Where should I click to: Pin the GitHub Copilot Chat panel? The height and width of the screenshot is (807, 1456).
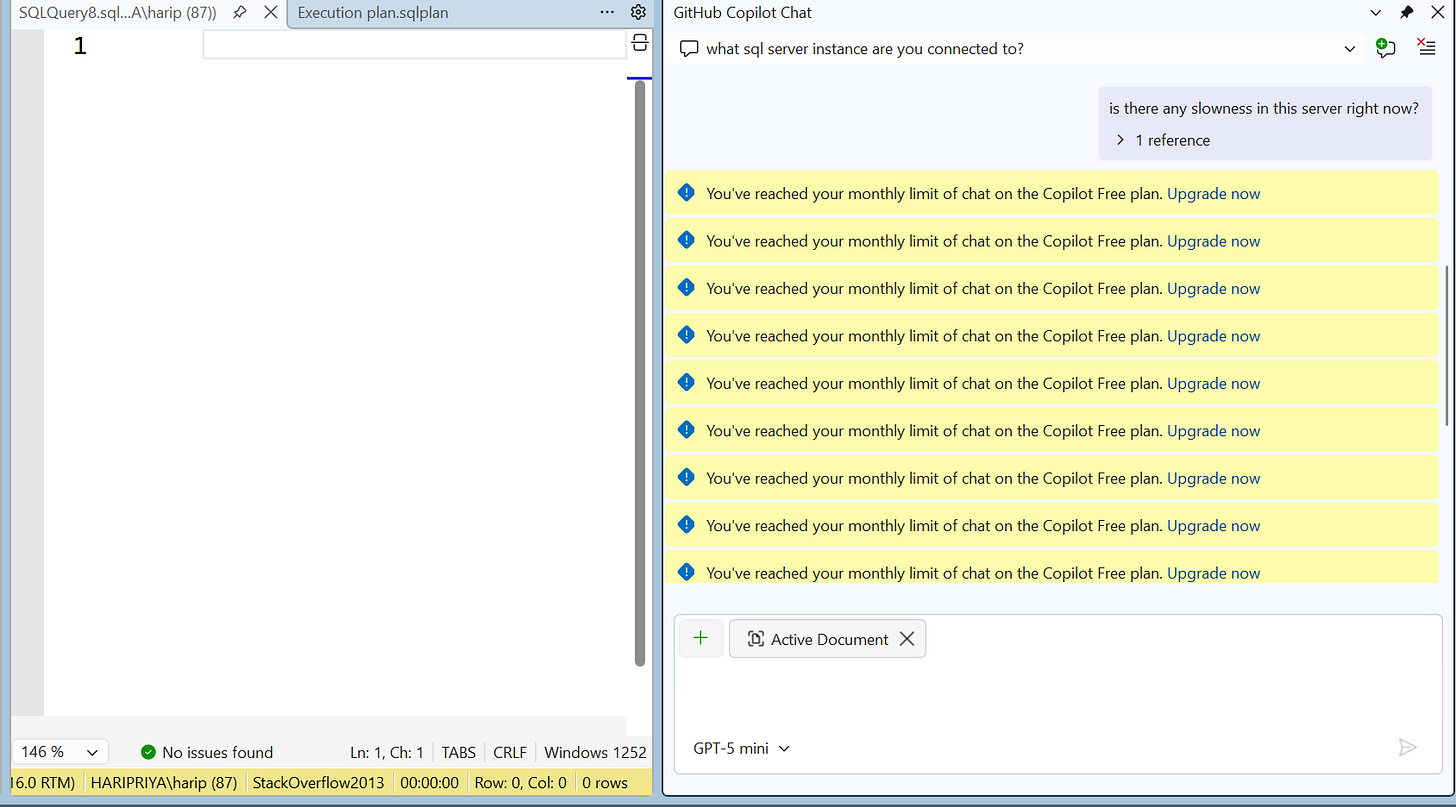pyautogui.click(x=1407, y=12)
